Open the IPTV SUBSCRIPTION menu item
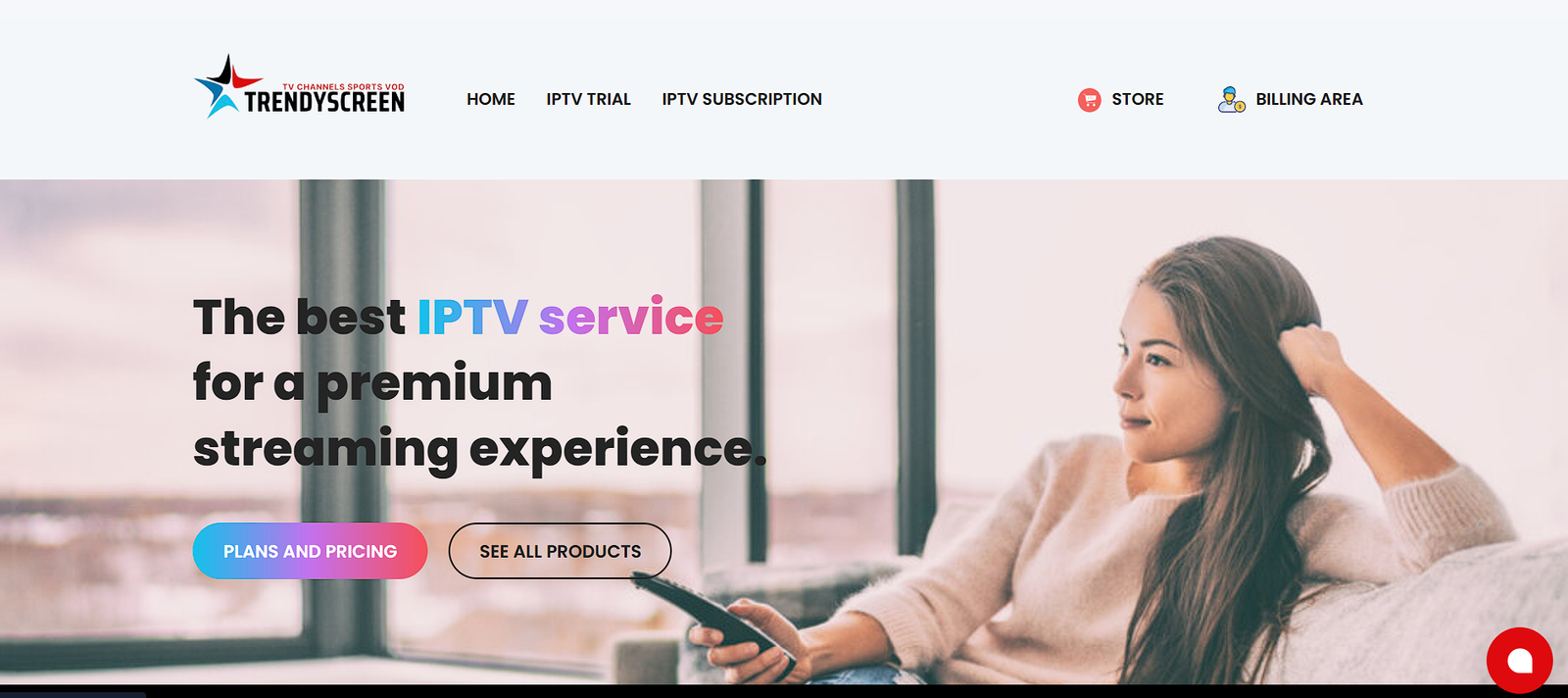Screen dimensions: 1568x698 pyautogui.click(x=742, y=99)
